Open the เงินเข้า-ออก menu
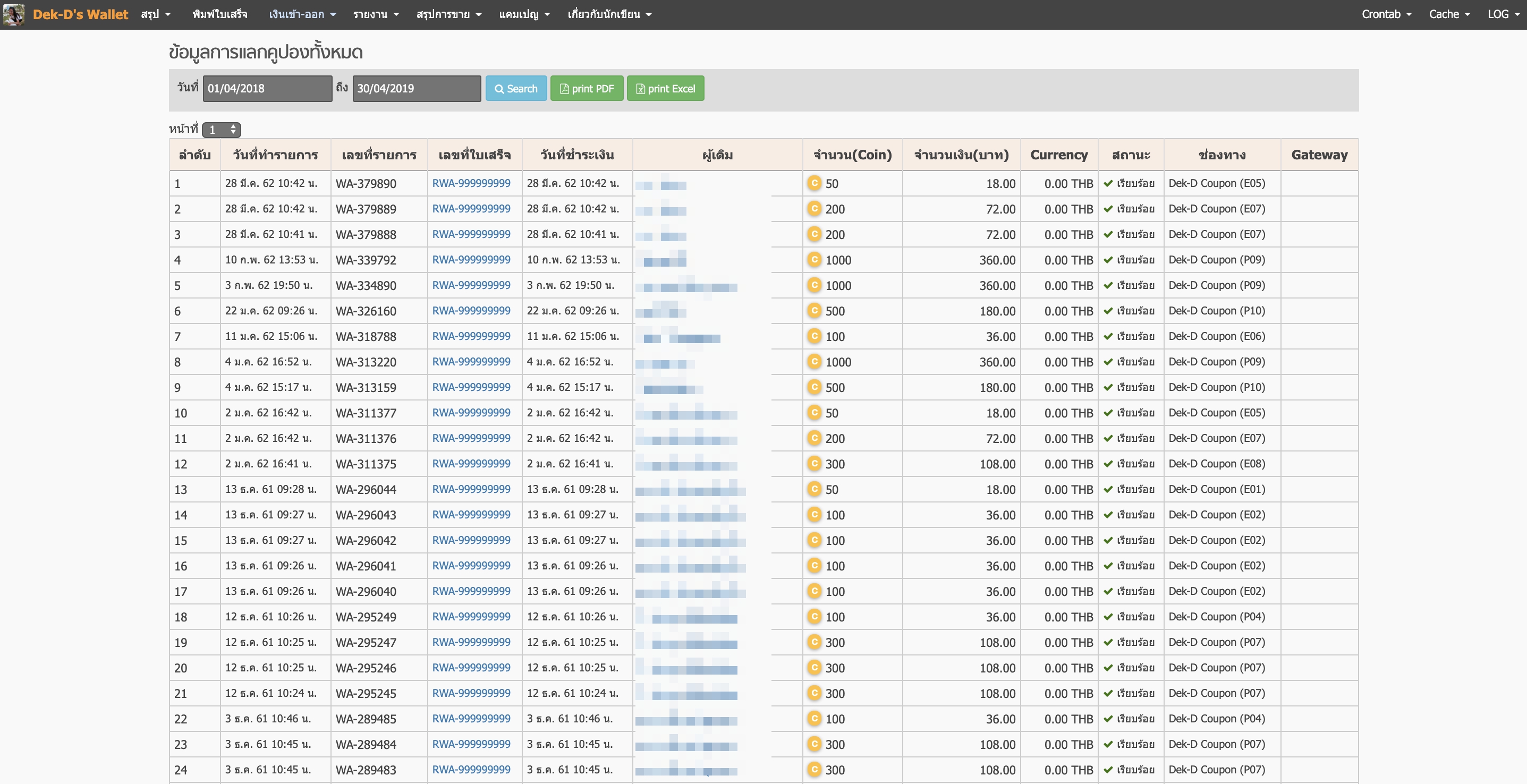1527x784 pixels. [x=302, y=14]
